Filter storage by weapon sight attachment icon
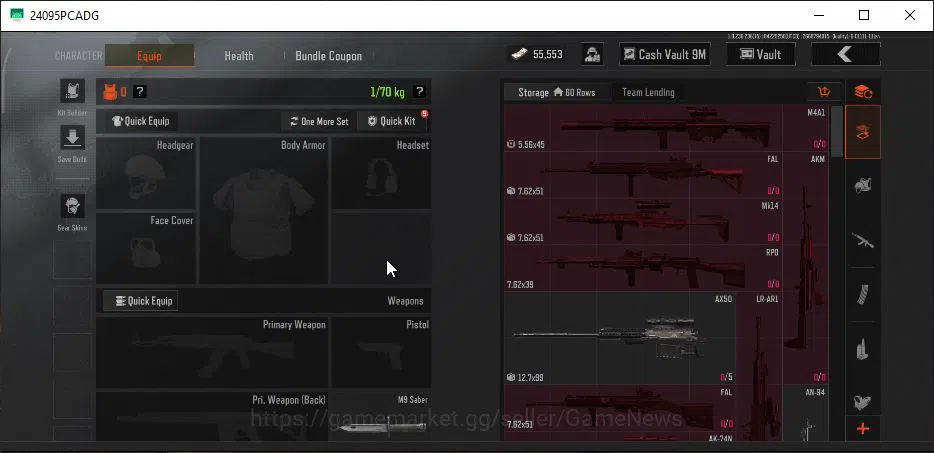 click(863, 402)
